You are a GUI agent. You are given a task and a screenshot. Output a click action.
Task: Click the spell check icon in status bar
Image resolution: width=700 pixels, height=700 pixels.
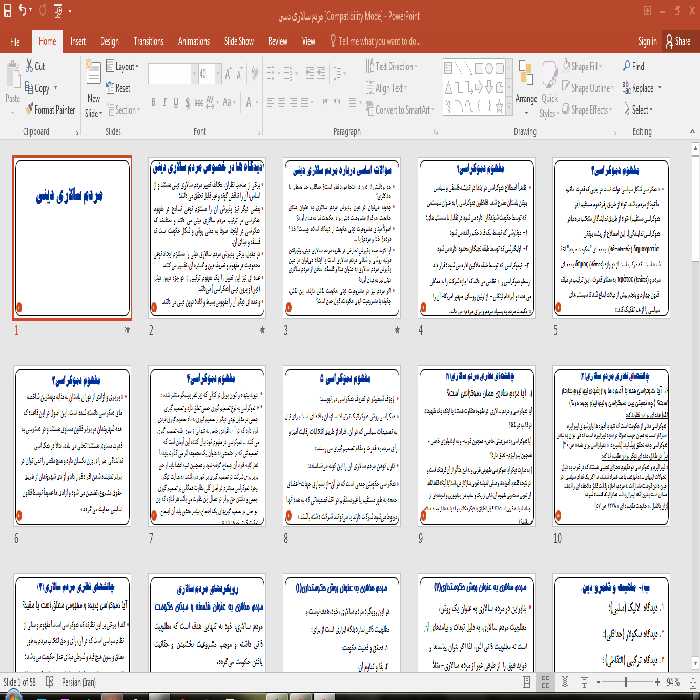point(50,682)
